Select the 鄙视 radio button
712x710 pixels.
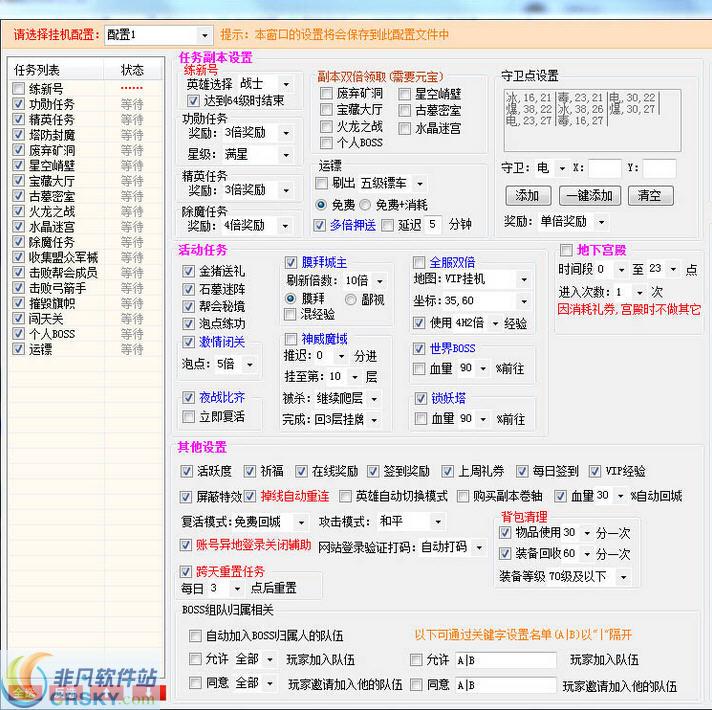click(x=351, y=299)
